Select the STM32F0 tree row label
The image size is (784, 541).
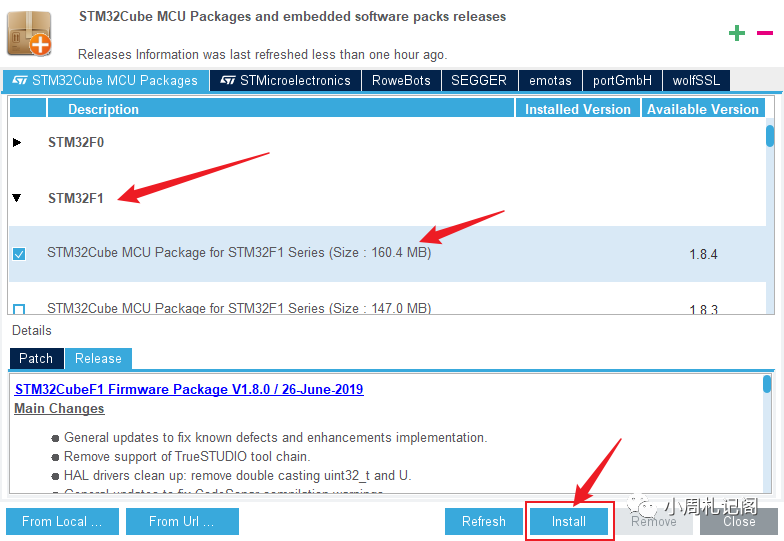point(76,142)
